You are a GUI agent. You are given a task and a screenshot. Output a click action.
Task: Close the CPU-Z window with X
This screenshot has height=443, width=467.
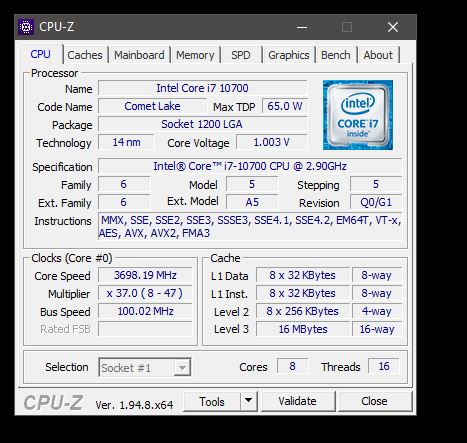(x=393, y=27)
